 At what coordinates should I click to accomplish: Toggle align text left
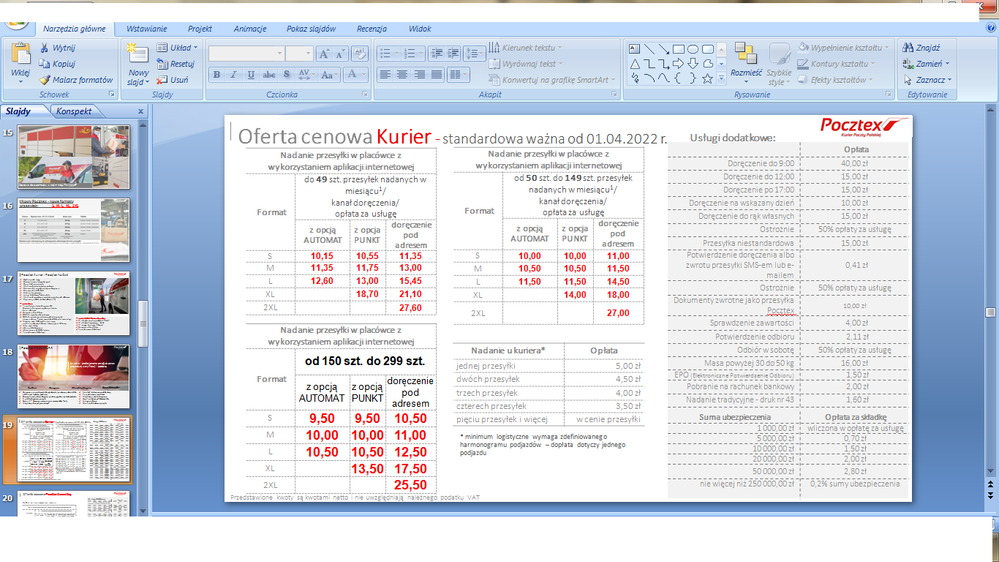(385, 75)
